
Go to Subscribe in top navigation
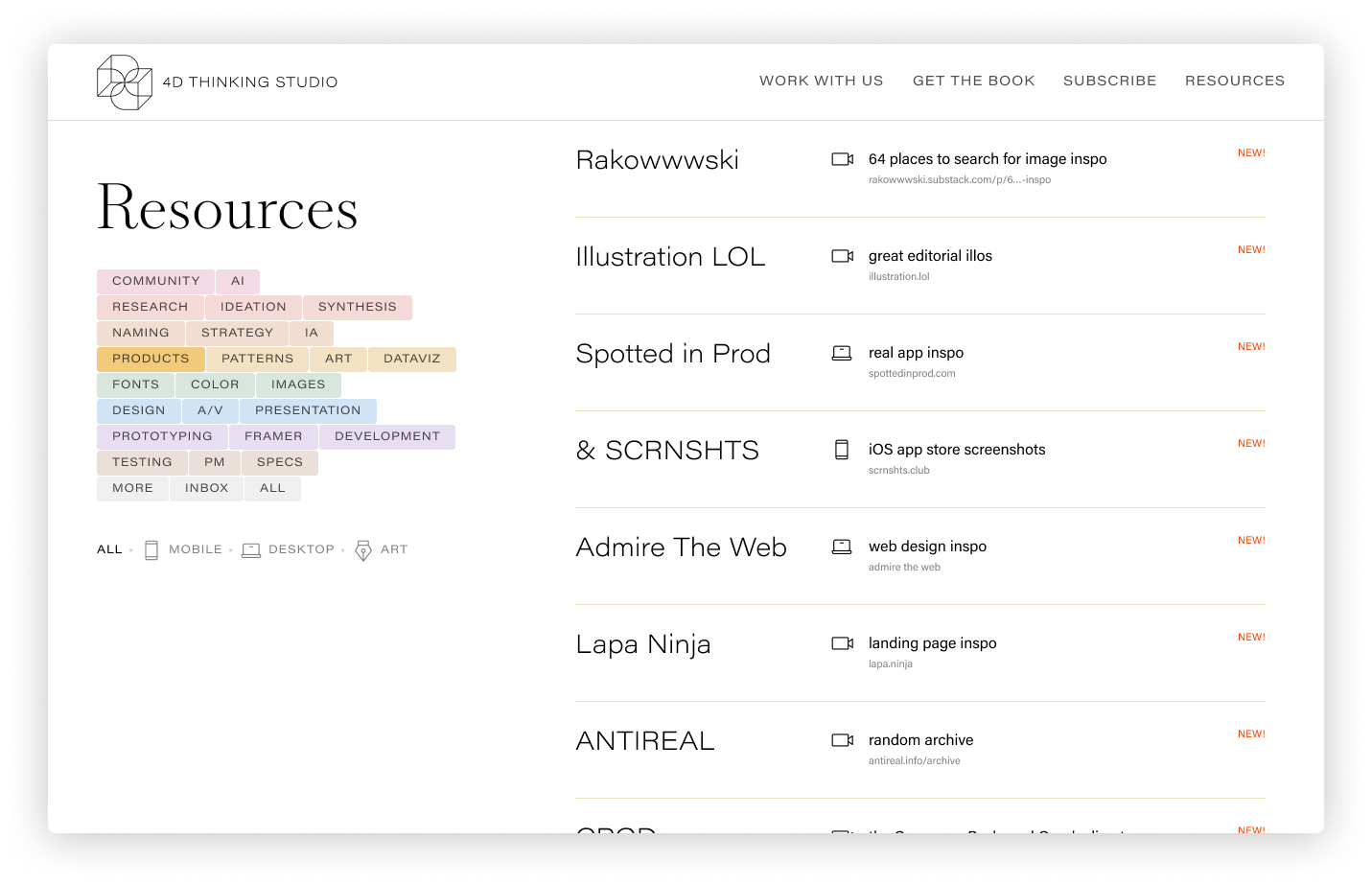1110,81
